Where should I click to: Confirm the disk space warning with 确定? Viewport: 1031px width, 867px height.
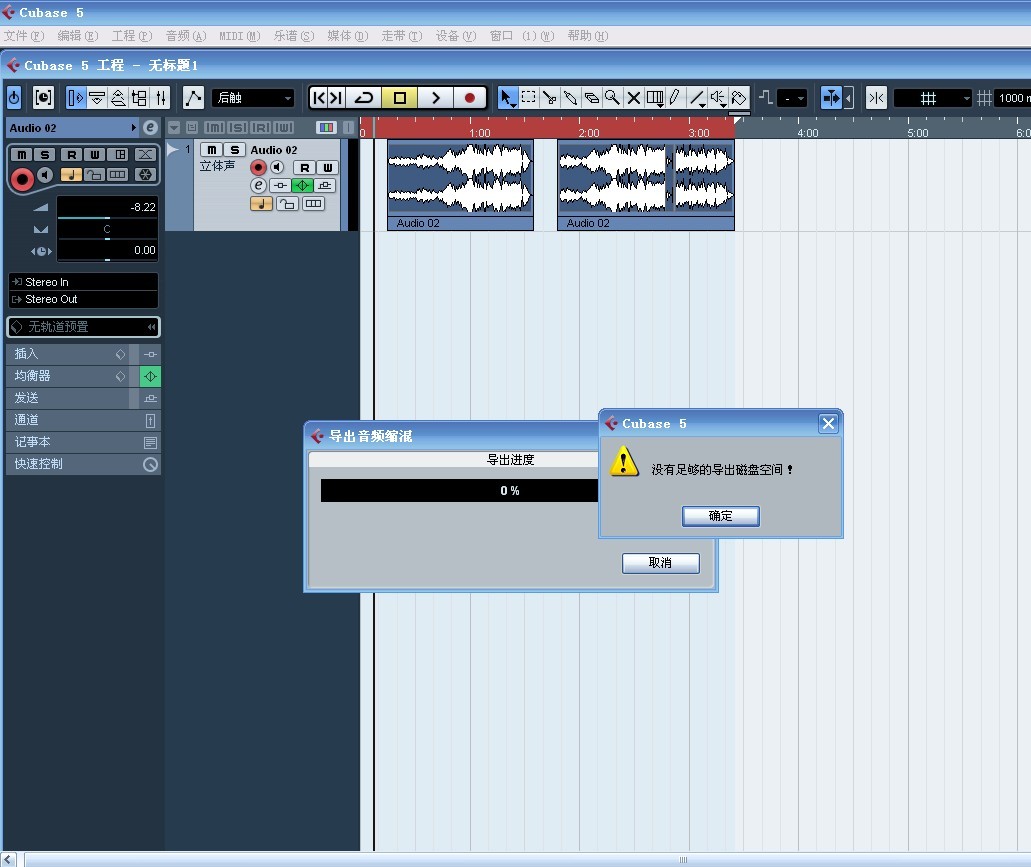pyautogui.click(x=720, y=516)
